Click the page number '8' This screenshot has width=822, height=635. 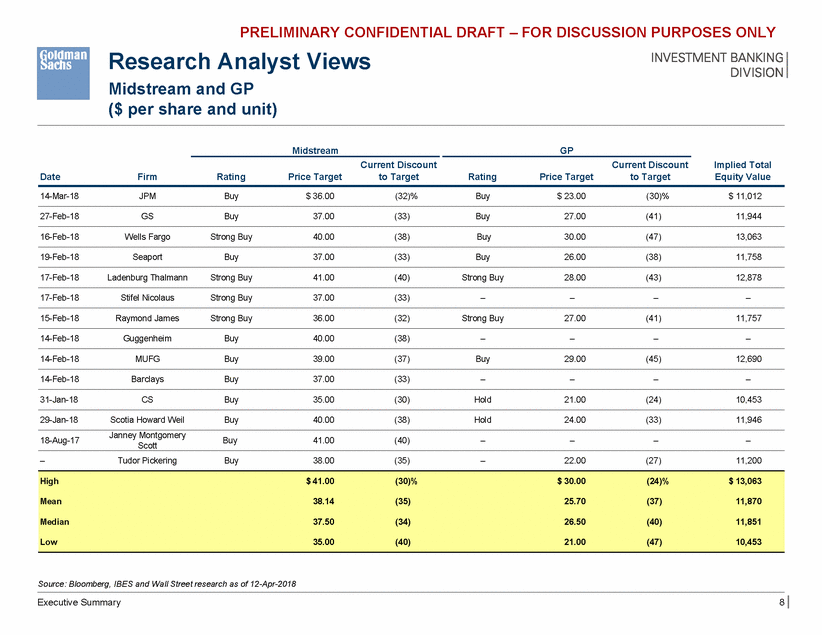(x=781, y=602)
